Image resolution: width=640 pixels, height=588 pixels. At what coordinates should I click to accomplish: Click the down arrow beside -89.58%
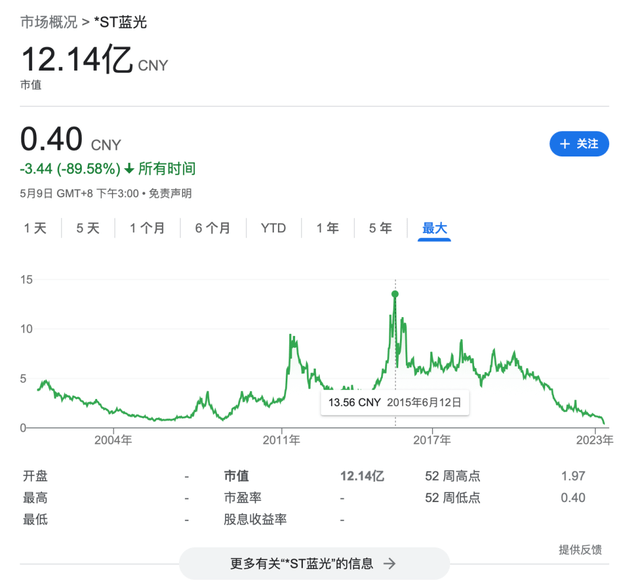[129, 169]
